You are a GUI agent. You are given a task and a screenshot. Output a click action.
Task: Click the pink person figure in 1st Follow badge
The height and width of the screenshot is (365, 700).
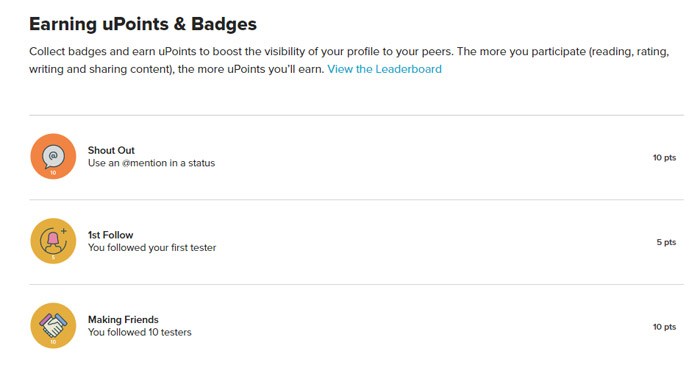click(x=53, y=240)
